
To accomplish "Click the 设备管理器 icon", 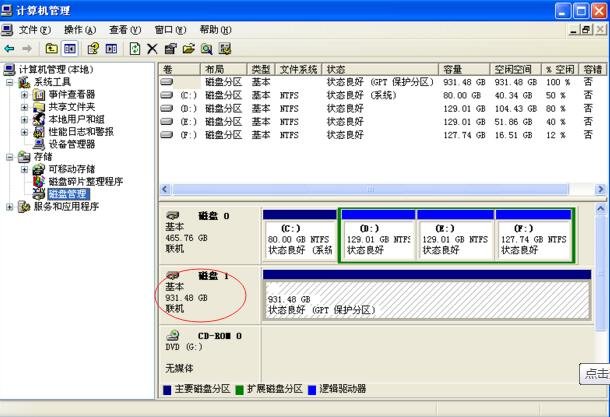I will point(39,144).
